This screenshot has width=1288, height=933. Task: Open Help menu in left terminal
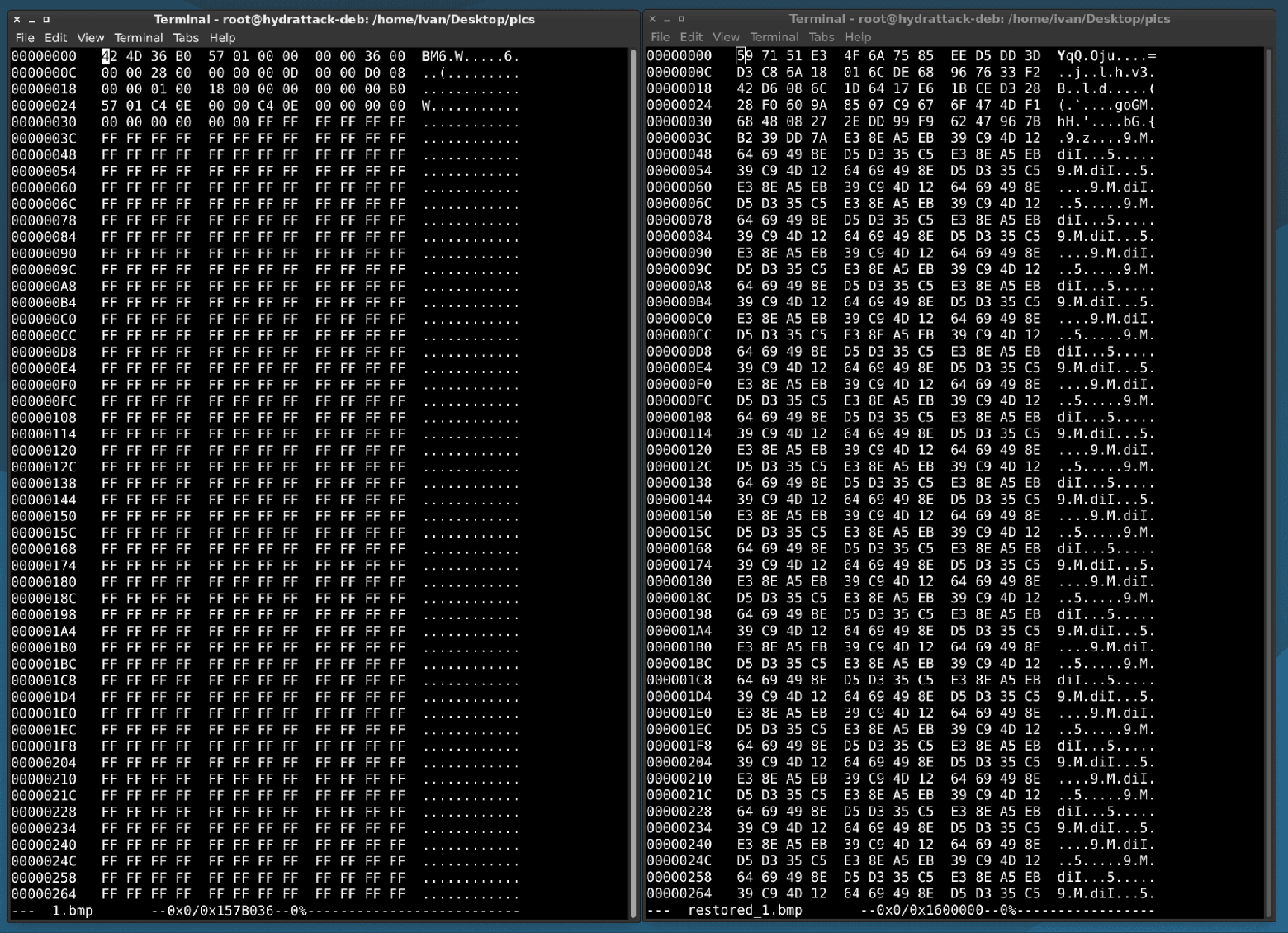222,38
